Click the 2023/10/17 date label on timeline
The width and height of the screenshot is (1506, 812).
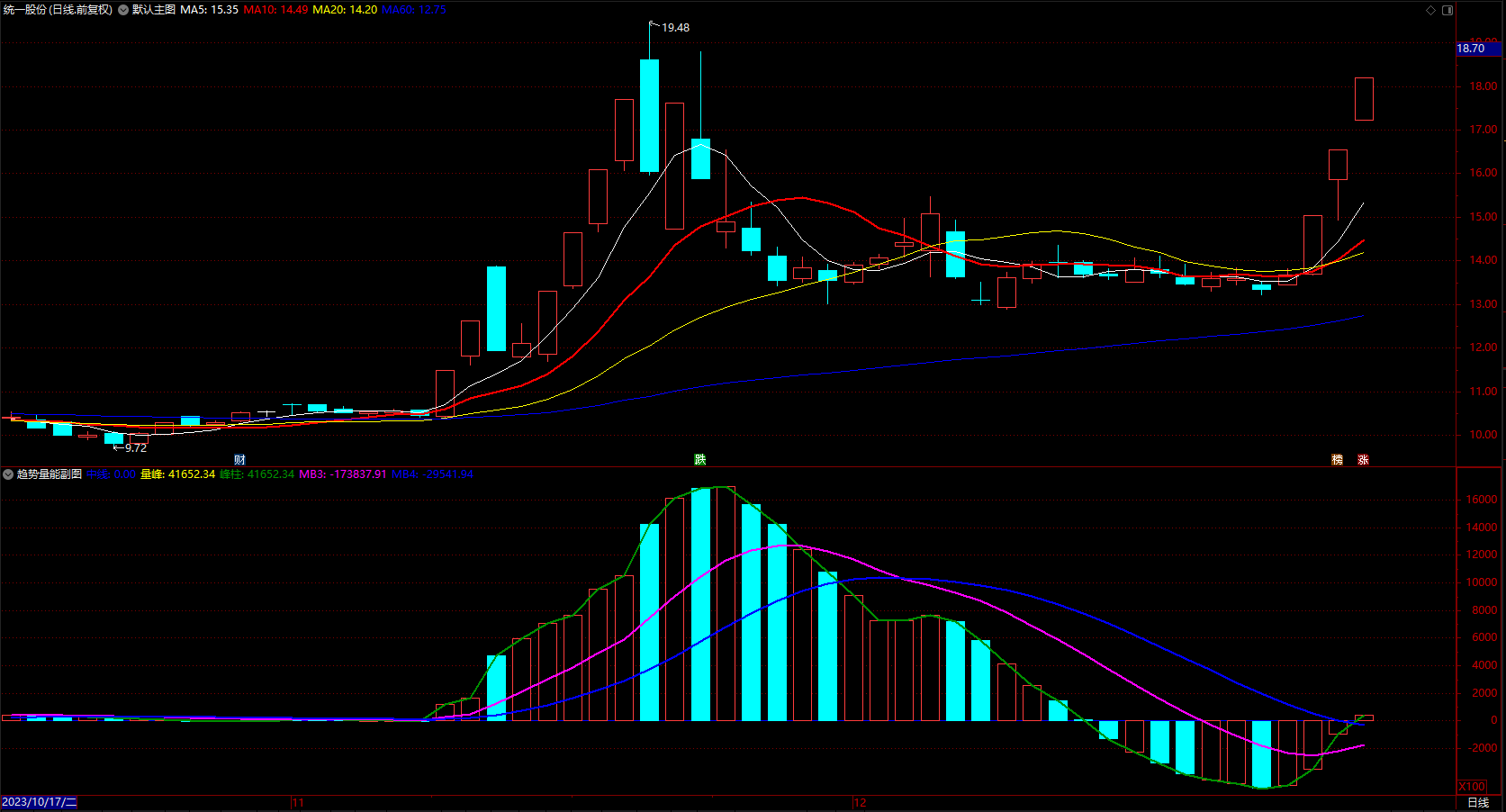39,802
